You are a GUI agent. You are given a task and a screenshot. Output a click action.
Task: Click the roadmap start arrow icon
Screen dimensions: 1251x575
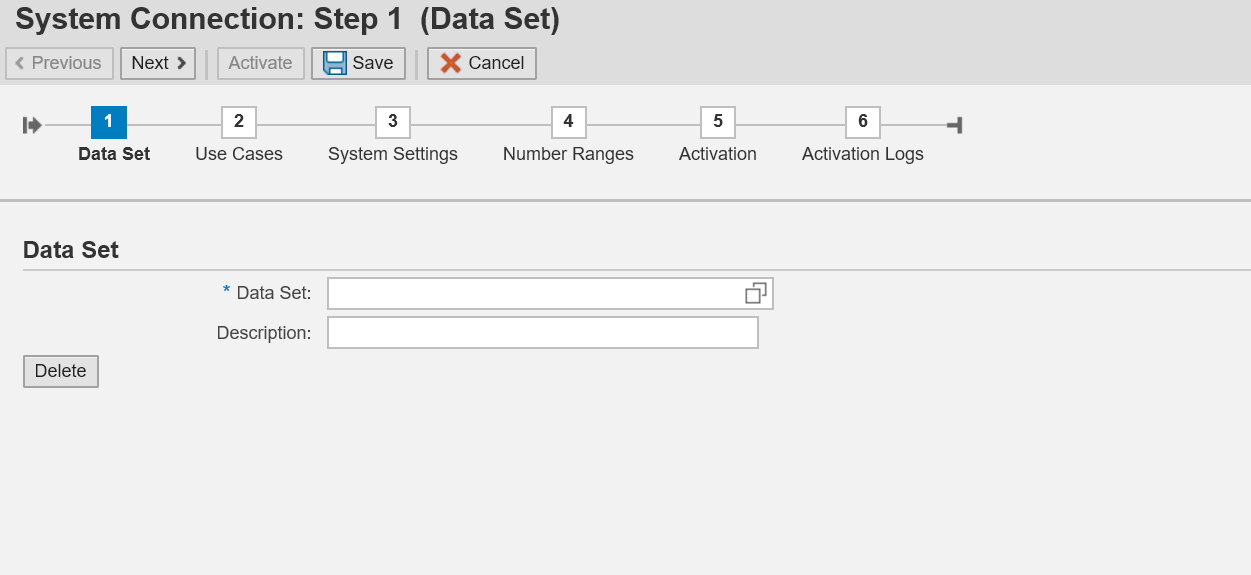coord(32,125)
